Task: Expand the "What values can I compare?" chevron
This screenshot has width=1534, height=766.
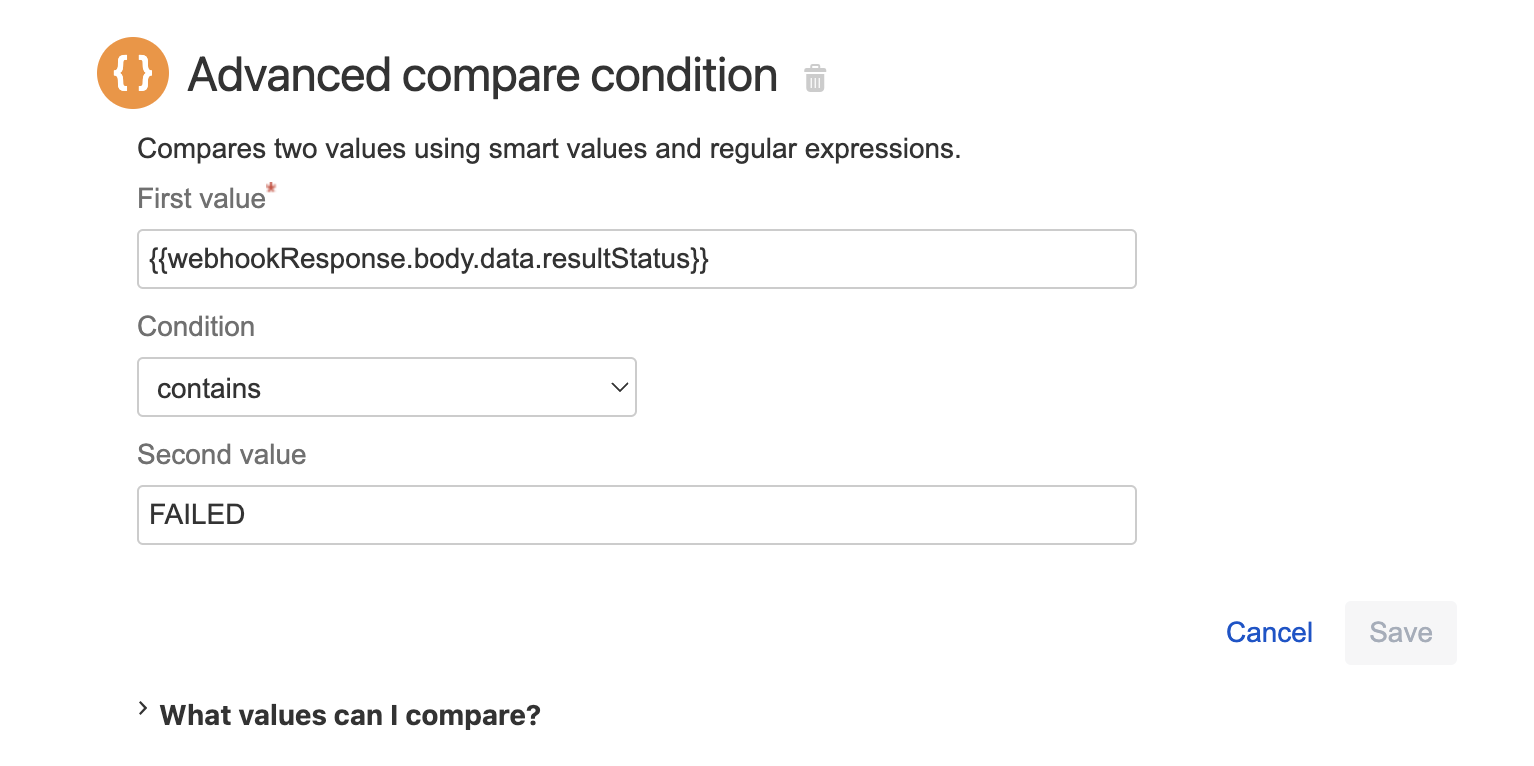Action: 144,711
